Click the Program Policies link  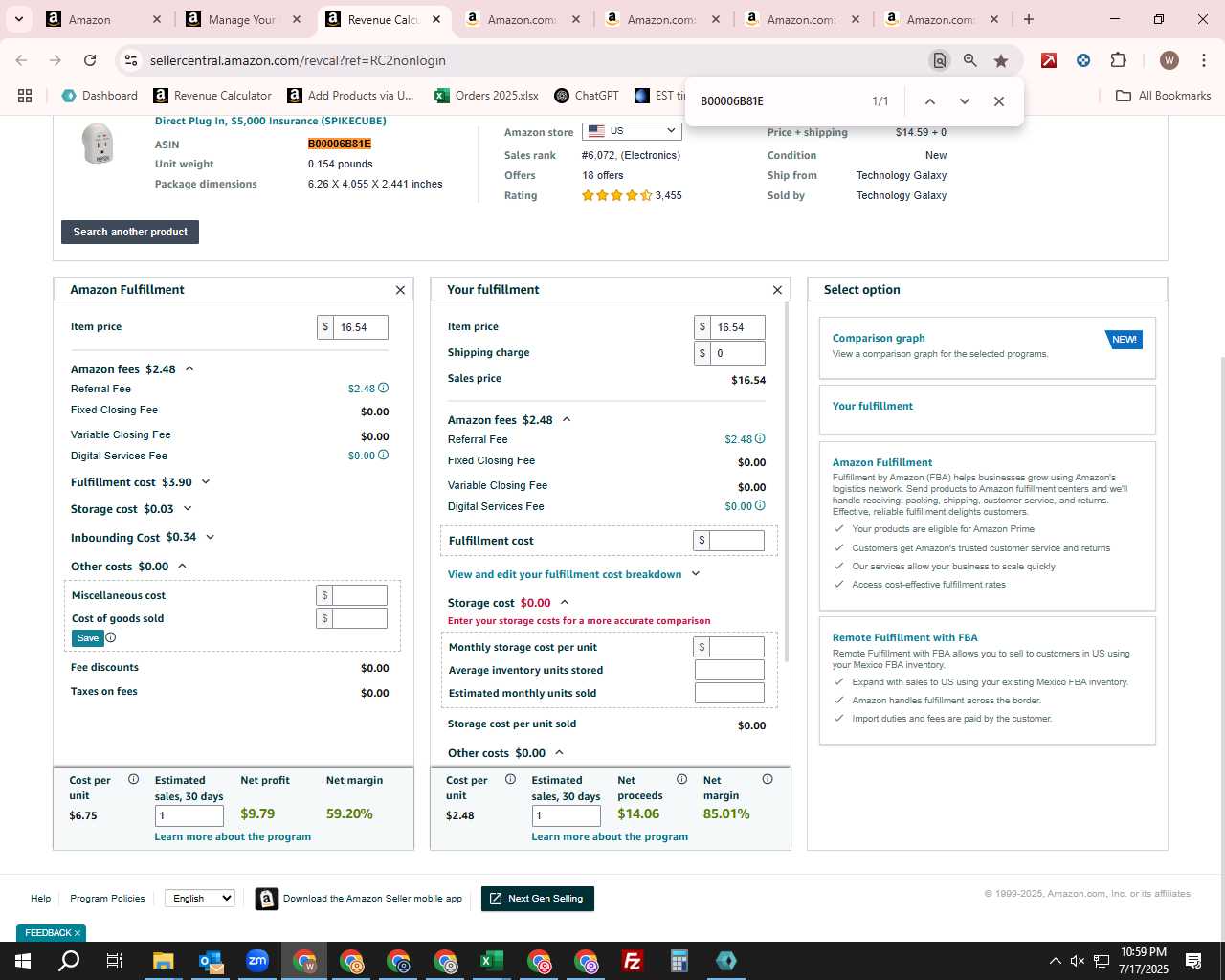click(107, 899)
